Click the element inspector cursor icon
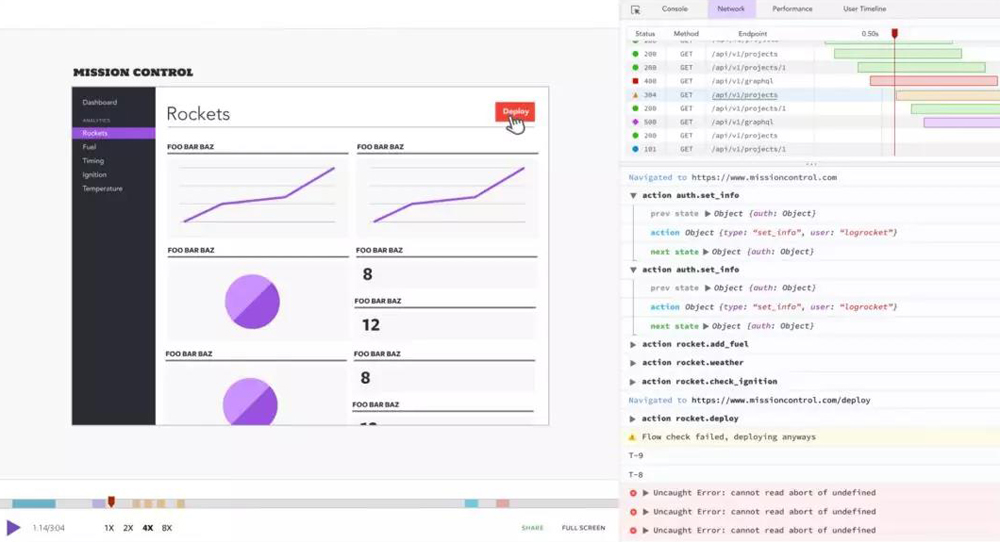This screenshot has height=542, width=1000. click(x=635, y=9)
